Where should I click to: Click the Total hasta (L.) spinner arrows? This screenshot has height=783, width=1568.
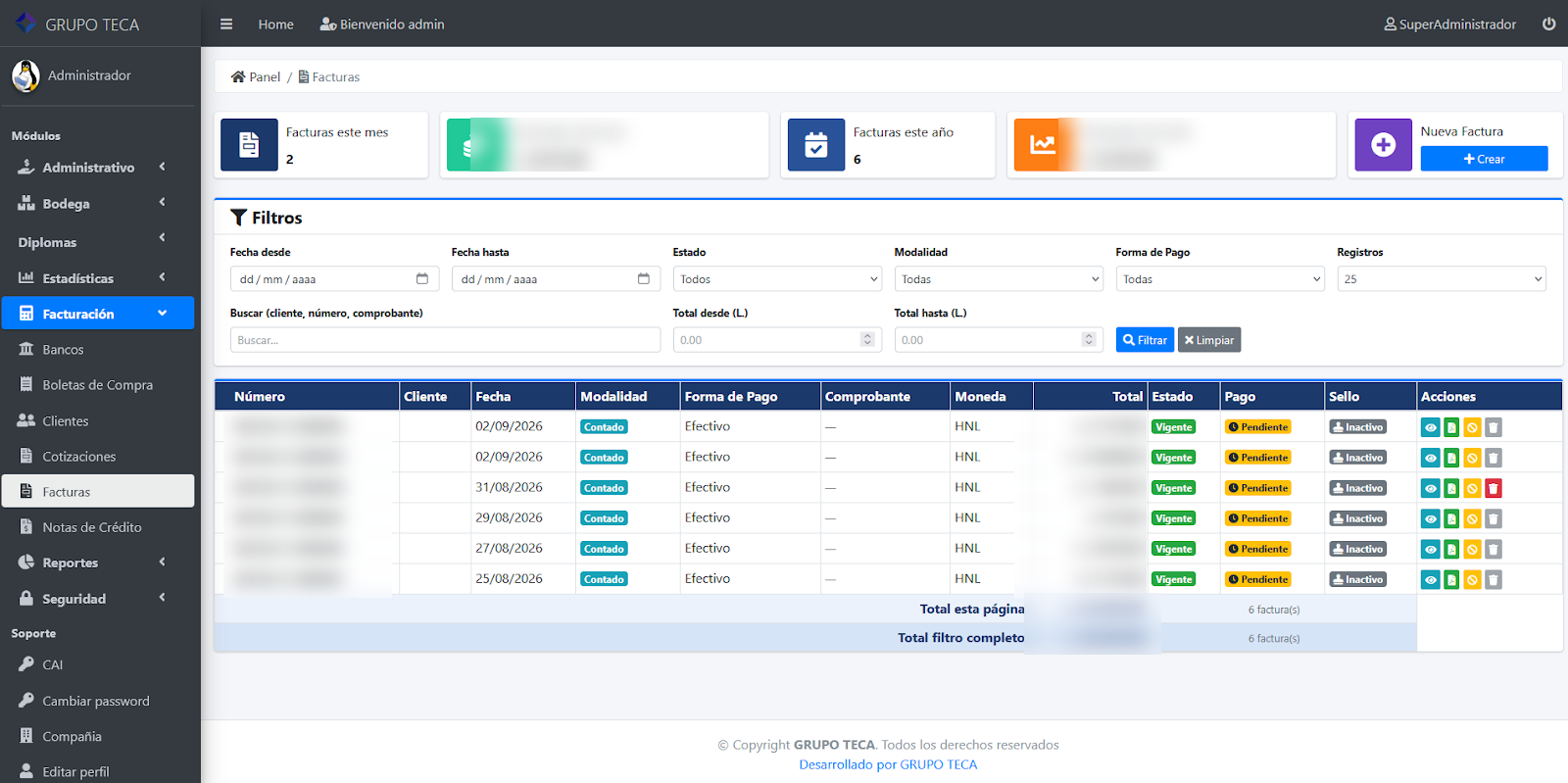[x=1089, y=339]
